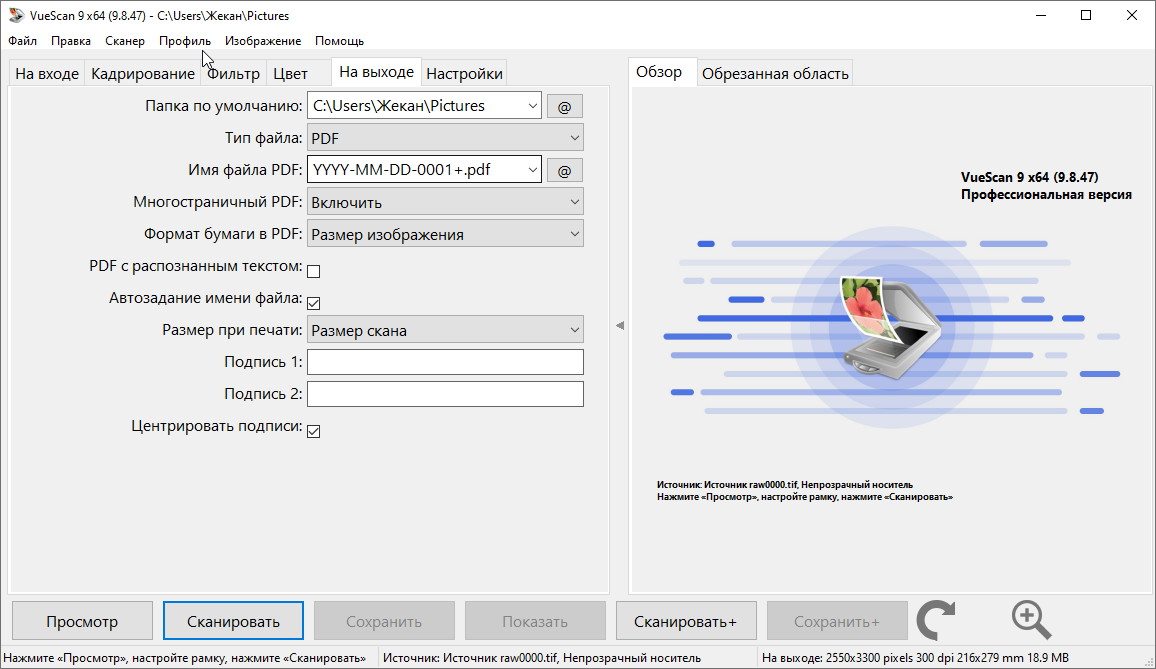Switch to the 'Обрезанная область' tab
Viewport: 1156px width, 669px height.
pos(776,74)
